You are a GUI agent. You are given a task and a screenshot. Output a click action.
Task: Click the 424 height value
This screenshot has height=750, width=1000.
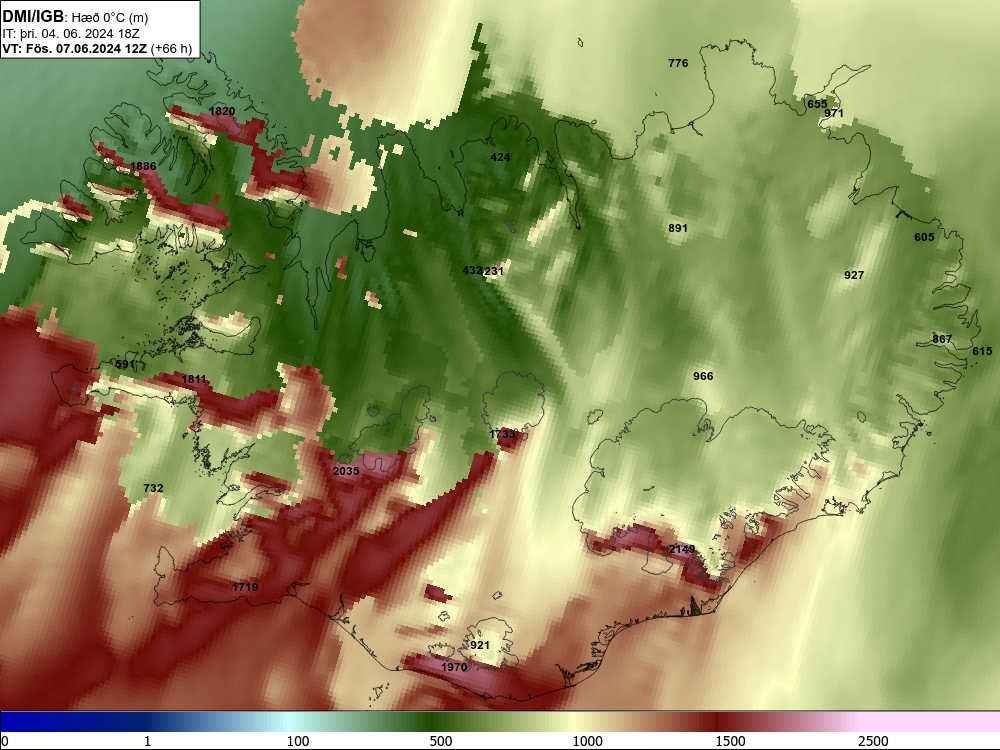pos(500,157)
